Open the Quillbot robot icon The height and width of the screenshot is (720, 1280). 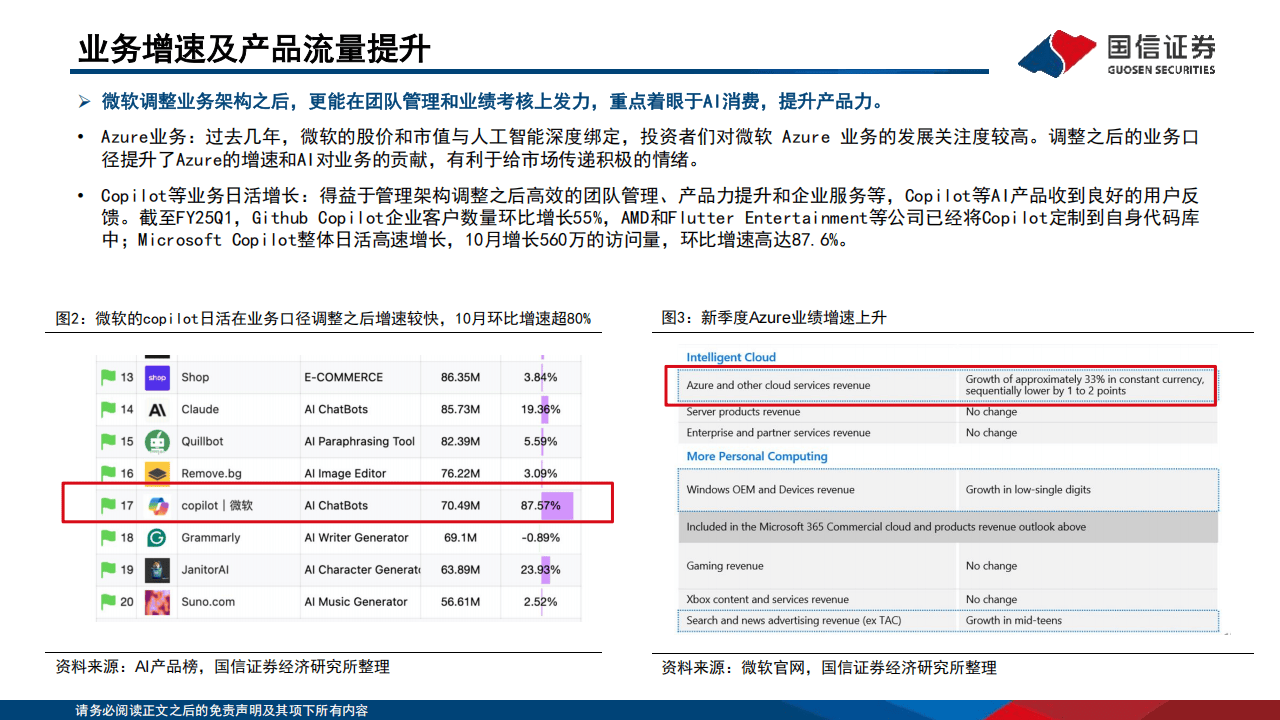(x=158, y=441)
